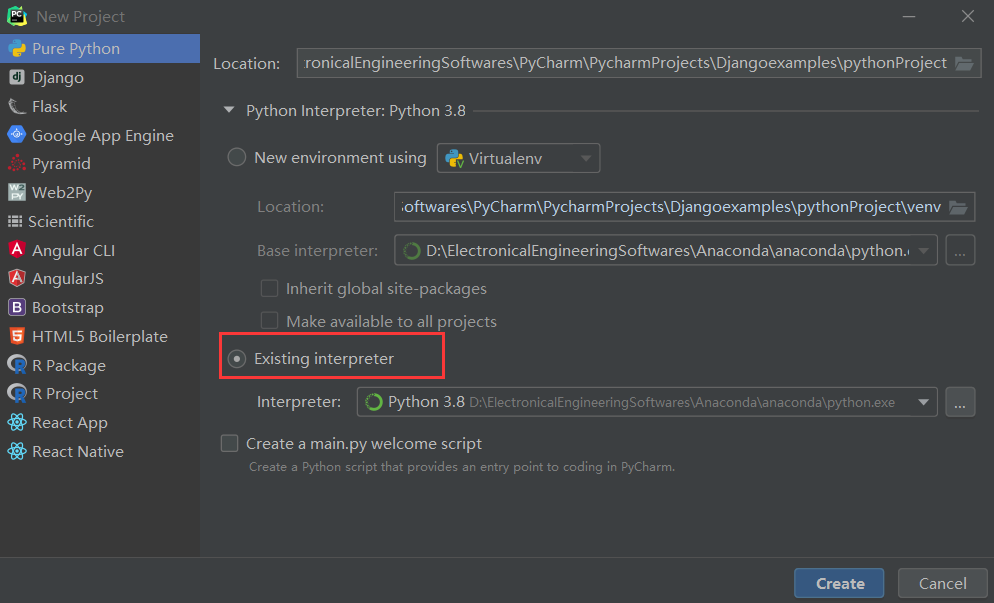Click the React Native icon

[x=16, y=451]
